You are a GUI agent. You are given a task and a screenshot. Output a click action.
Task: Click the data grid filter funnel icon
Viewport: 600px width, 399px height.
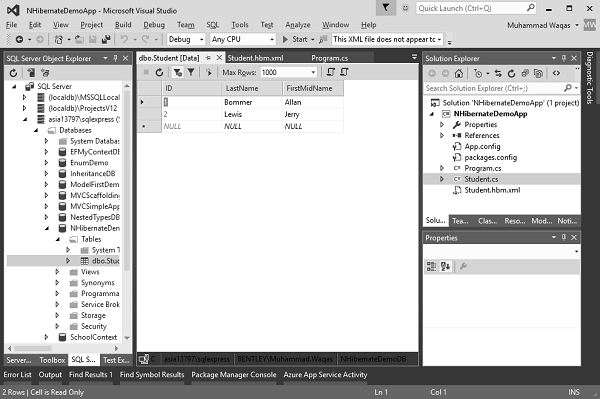tap(191, 72)
